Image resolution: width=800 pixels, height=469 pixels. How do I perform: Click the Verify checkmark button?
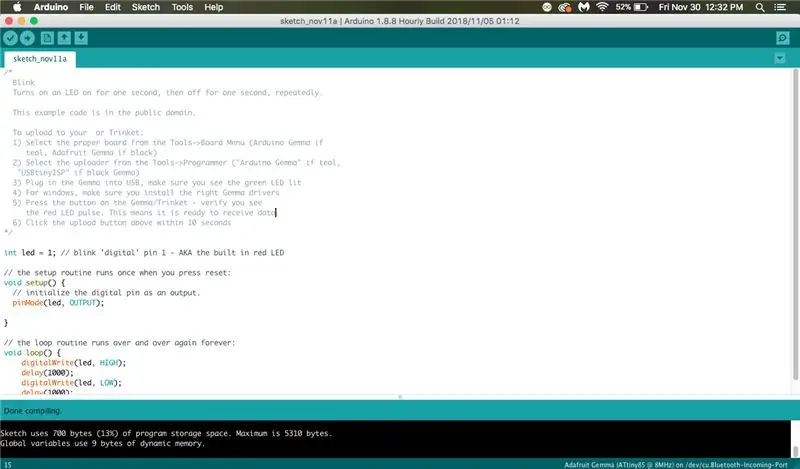click(10, 38)
